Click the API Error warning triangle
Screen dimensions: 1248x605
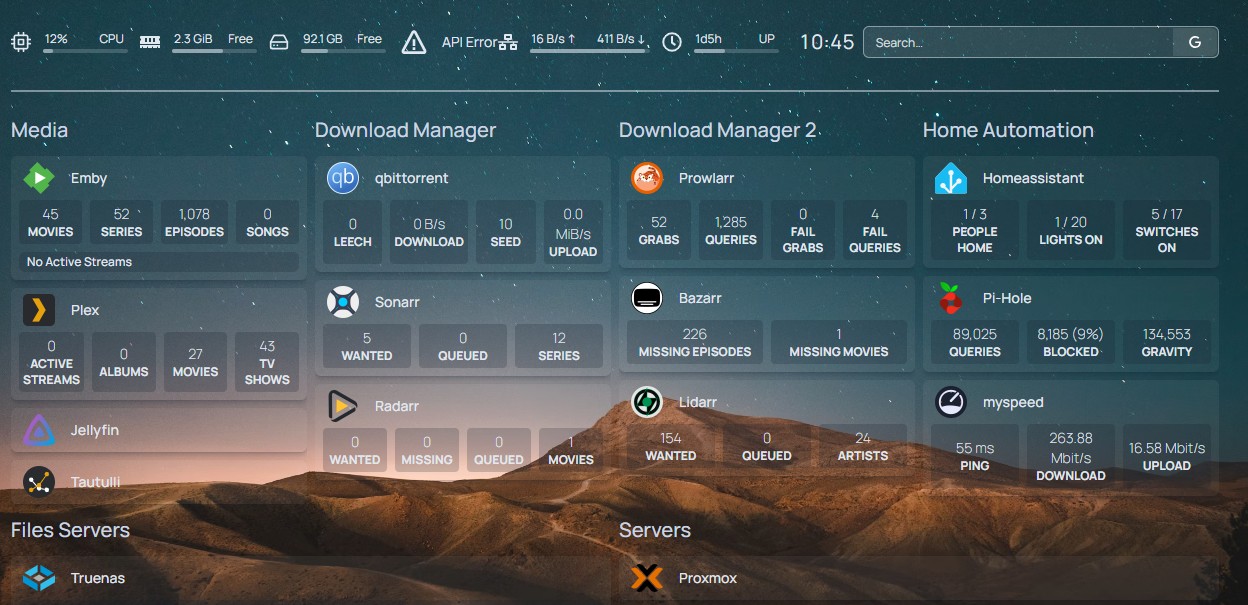point(413,42)
